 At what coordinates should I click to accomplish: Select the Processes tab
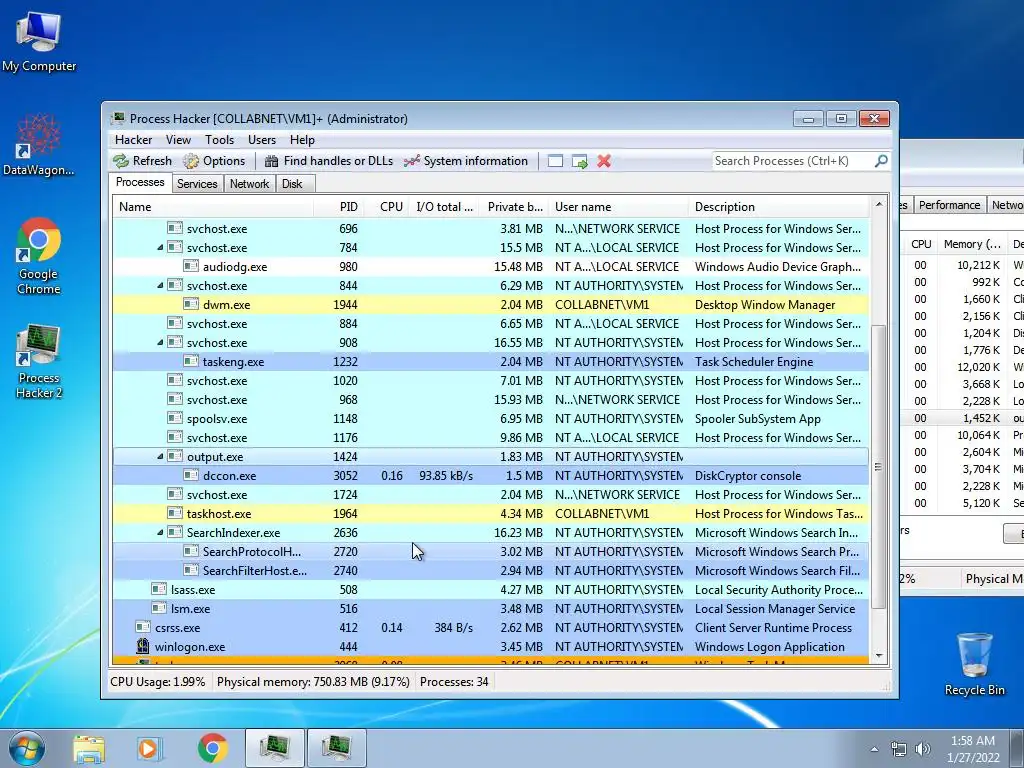pos(140,182)
